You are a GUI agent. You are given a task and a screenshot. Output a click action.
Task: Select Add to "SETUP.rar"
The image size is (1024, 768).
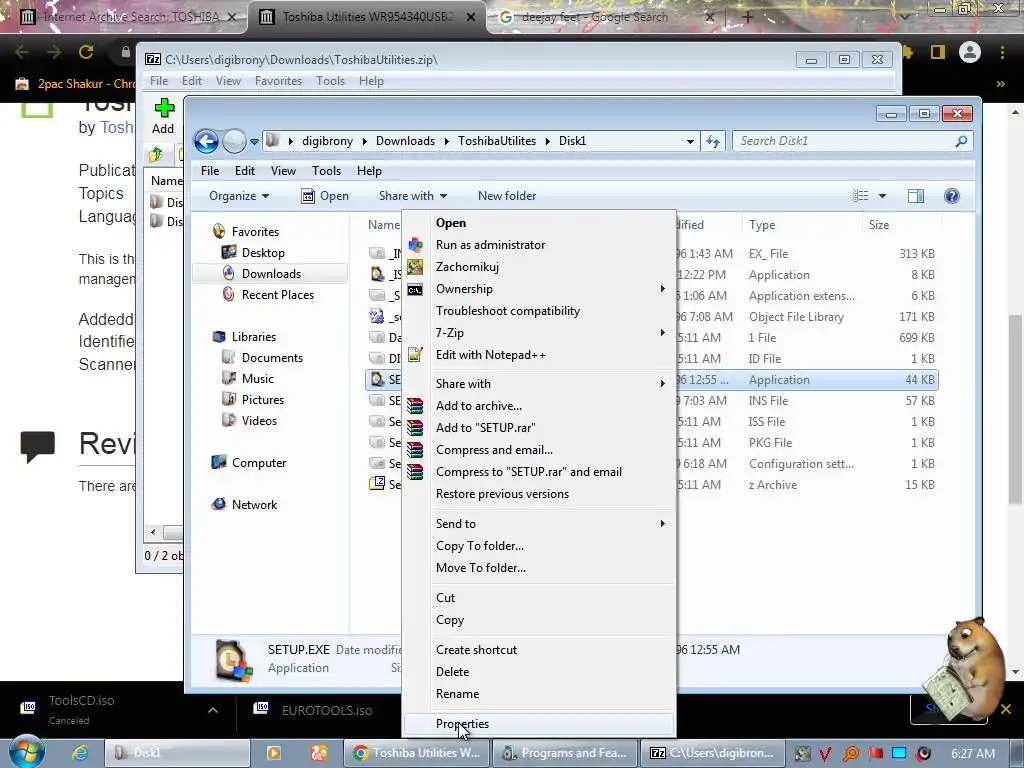(x=539, y=428)
